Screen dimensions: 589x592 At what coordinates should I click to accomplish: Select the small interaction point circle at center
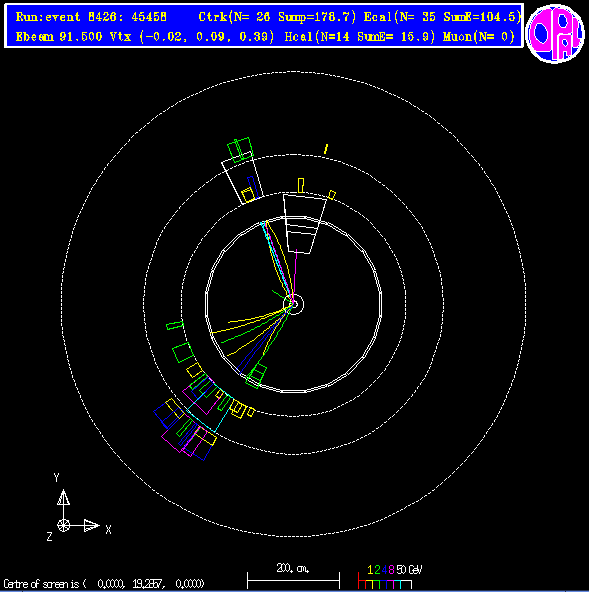(293, 304)
